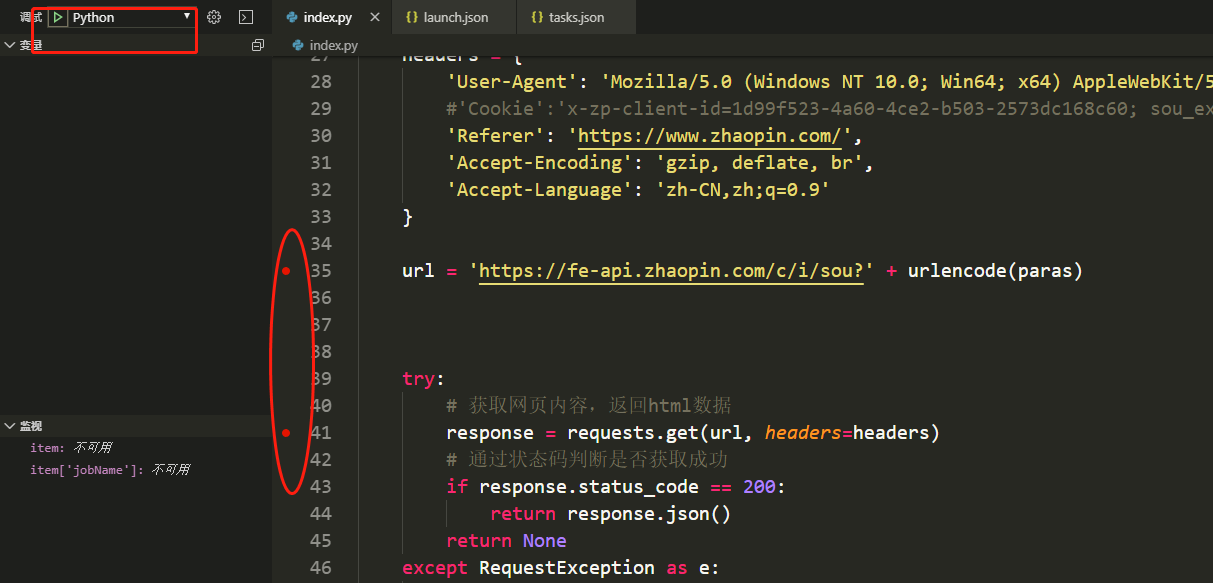Click the 'User-Agent' key on line 28

(x=512, y=82)
